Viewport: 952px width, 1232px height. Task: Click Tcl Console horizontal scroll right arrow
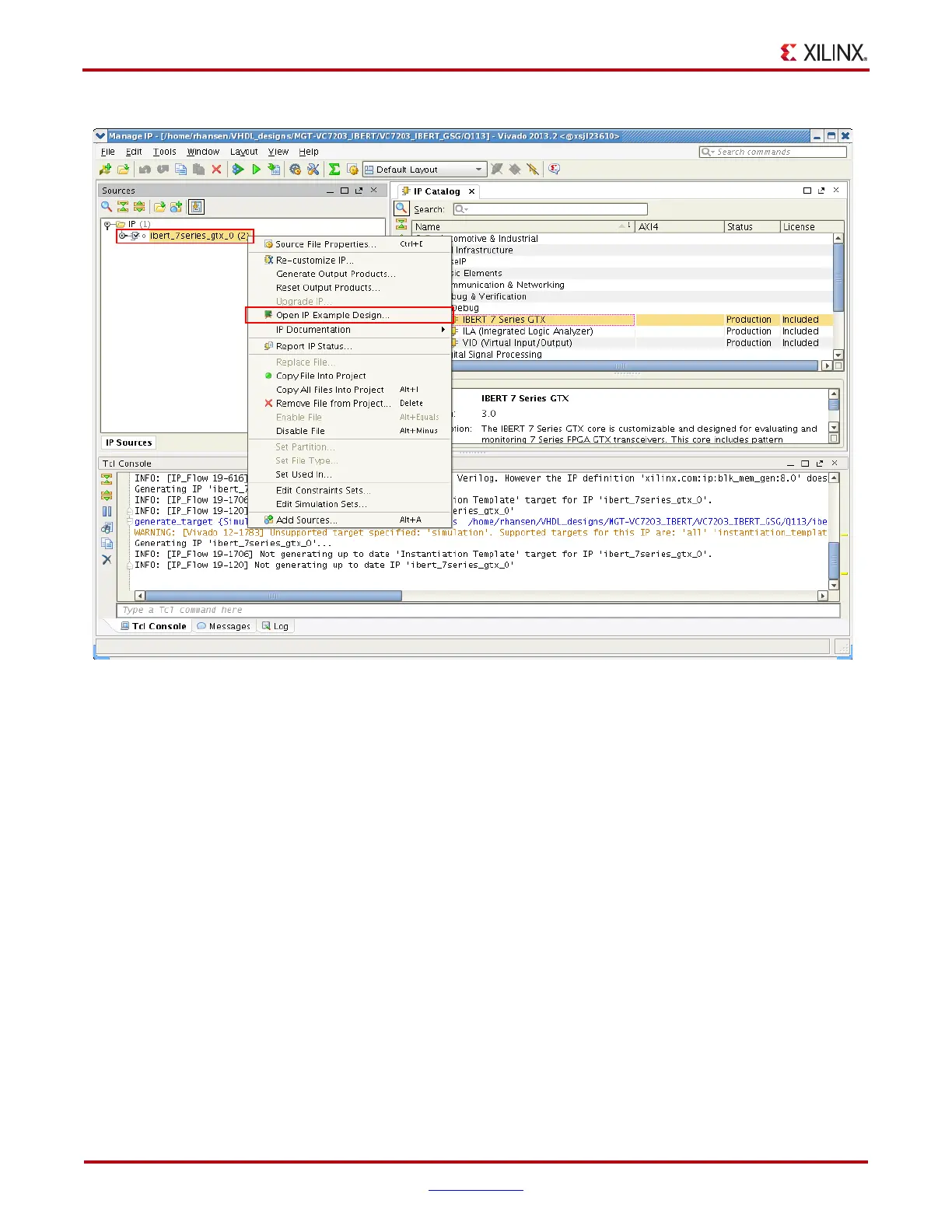(823, 596)
